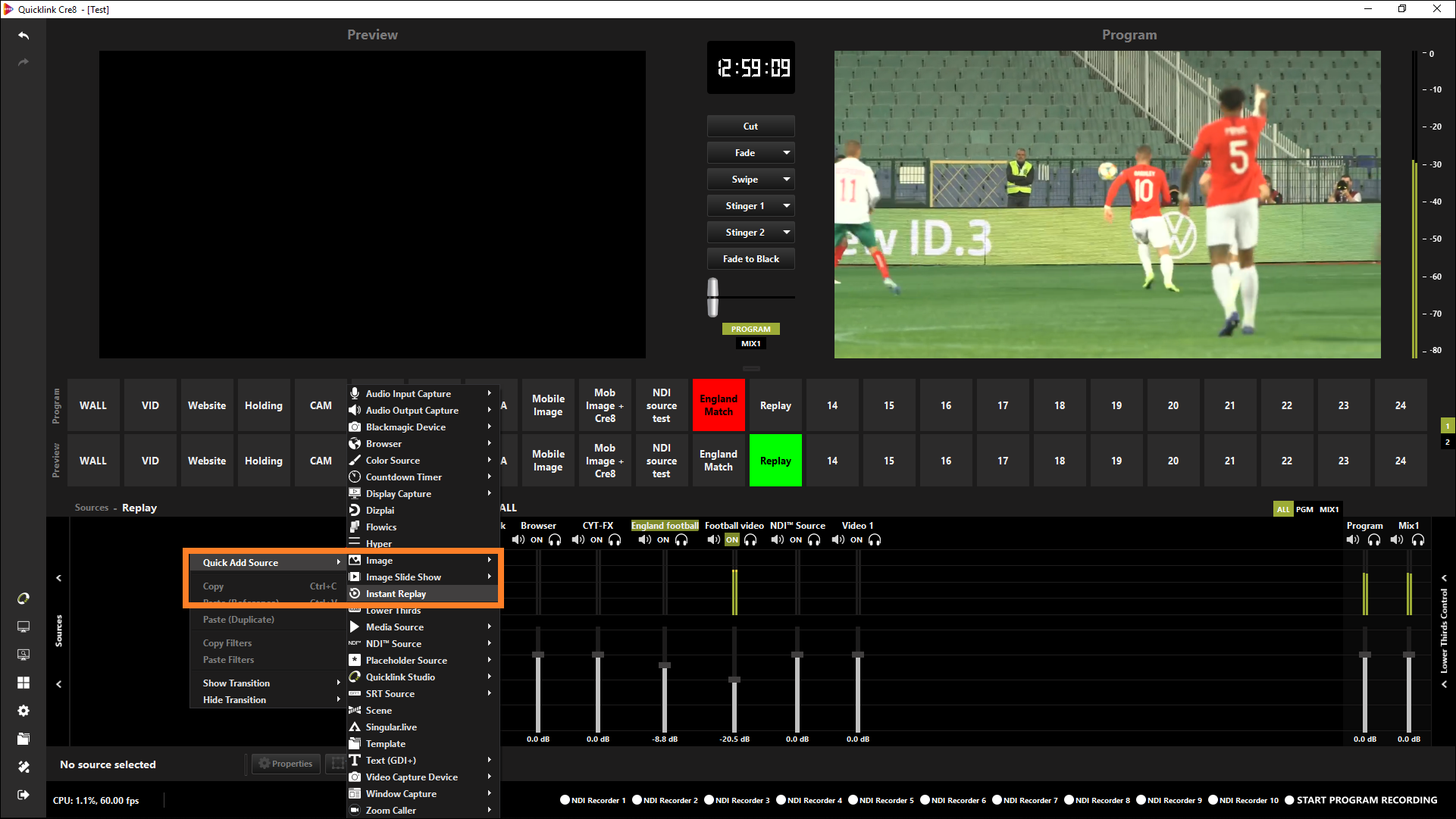The image size is (1456, 819).
Task: Click the exit icon at sidebar bottom
Action: 23,795
